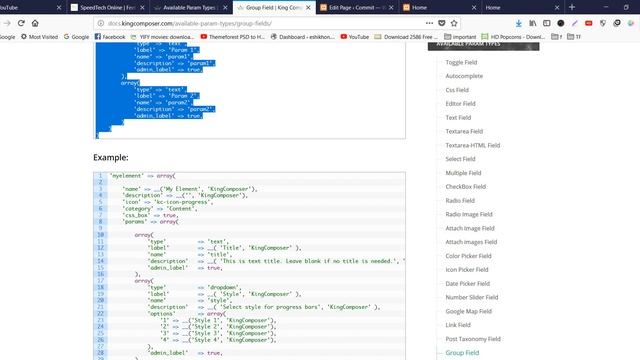Open Css Field in sidebar
Screen dimensions: 640x360
point(457,90)
